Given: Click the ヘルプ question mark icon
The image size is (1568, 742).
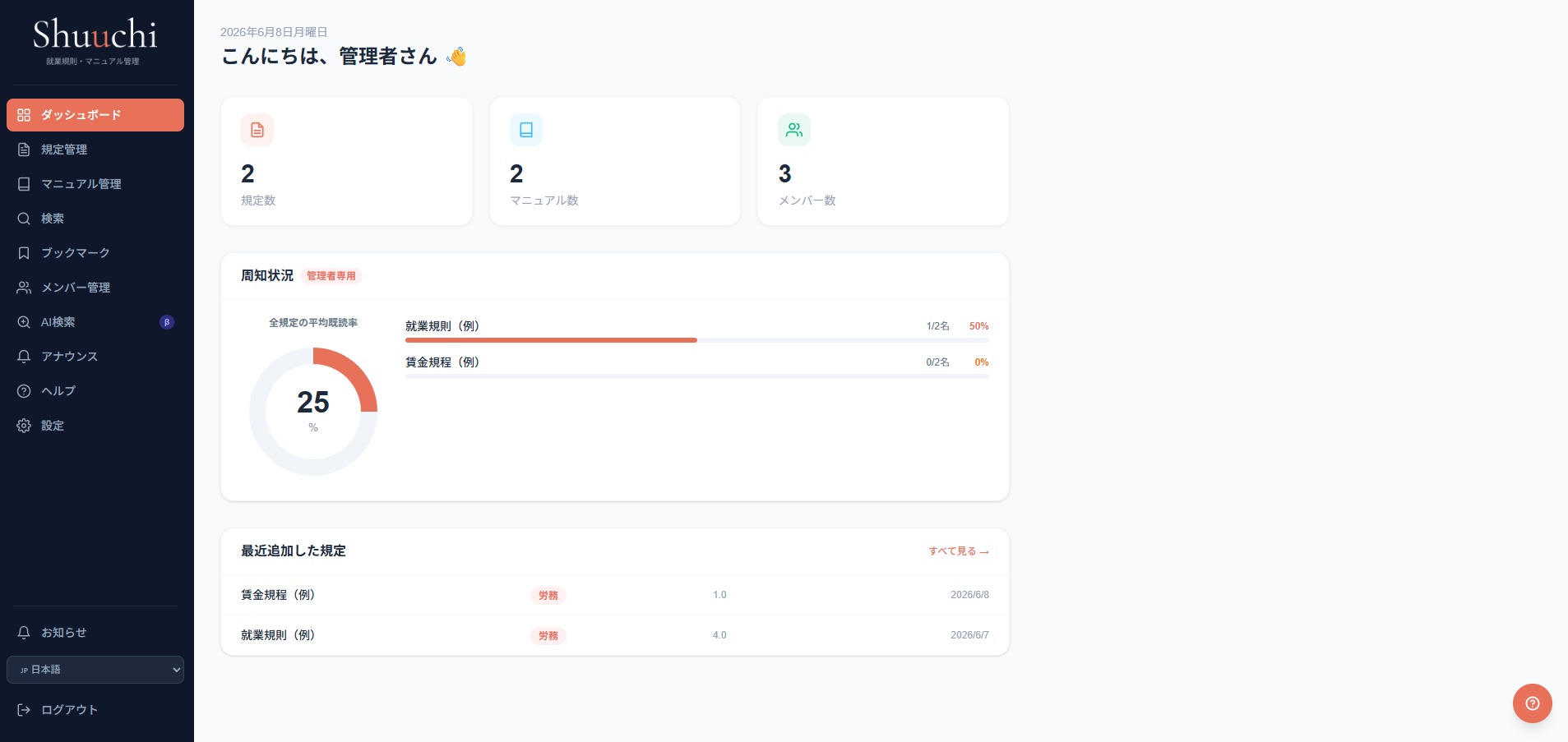Looking at the screenshot, I should (24, 391).
